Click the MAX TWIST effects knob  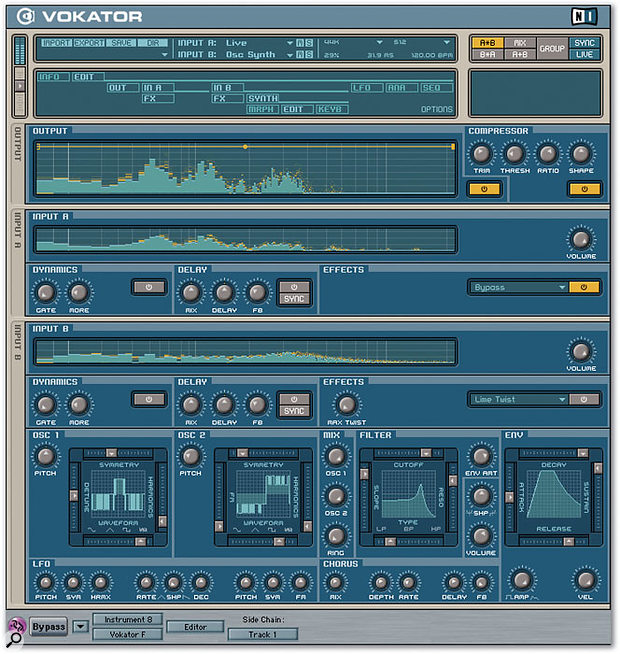click(x=347, y=405)
